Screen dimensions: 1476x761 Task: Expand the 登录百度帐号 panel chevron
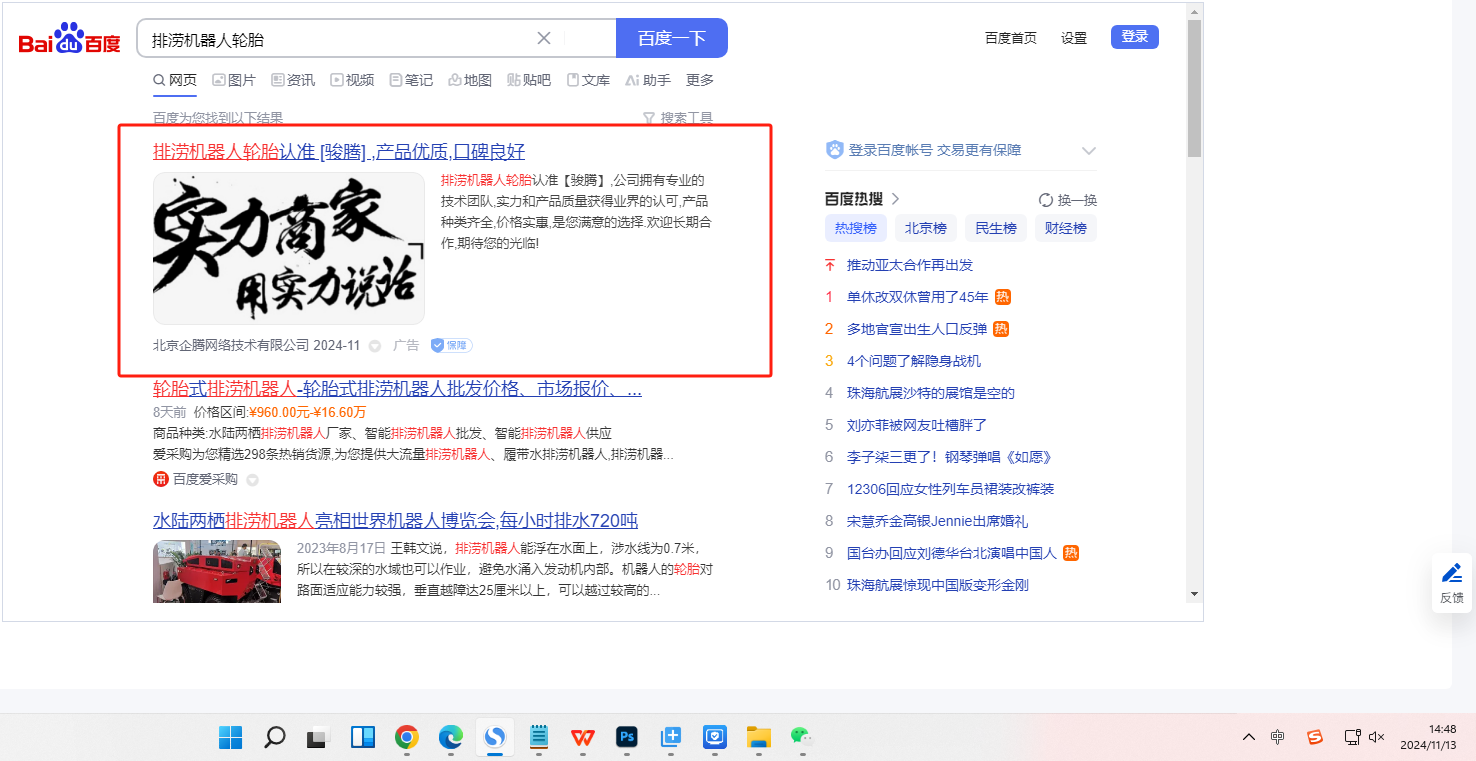(x=1089, y=151)
